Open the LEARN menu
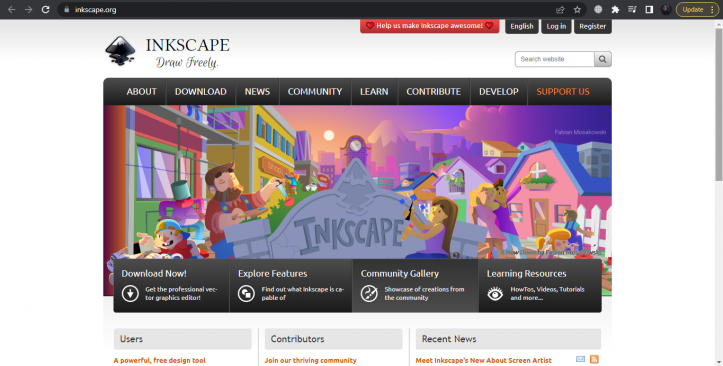The width and height of the screenshot is (723, 366). click(374, 92)
